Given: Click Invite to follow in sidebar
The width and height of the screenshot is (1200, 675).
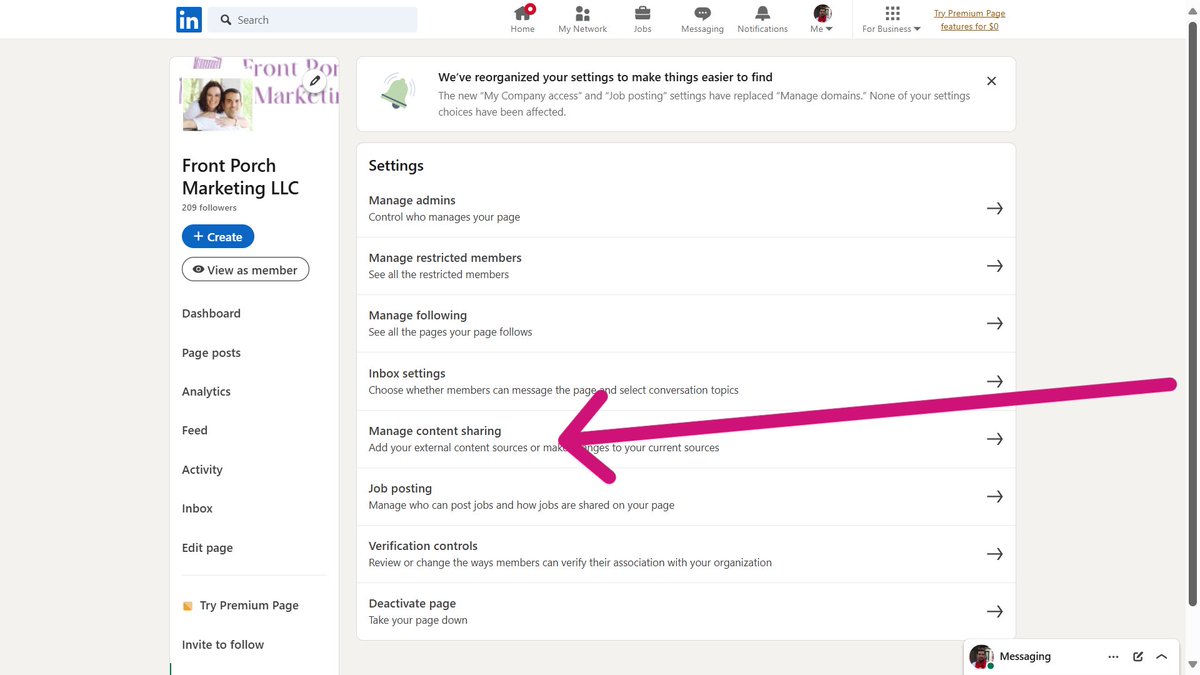Looking at the screenshot, I should pyautogui.click(x=223, y=645).
